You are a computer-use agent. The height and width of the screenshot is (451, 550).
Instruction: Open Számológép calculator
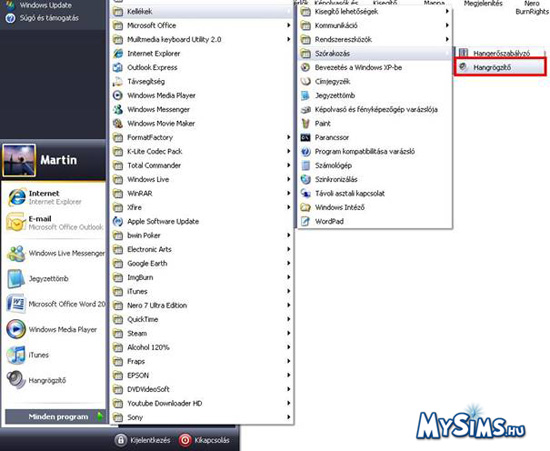pyautogui.click(x=375, y=165)
